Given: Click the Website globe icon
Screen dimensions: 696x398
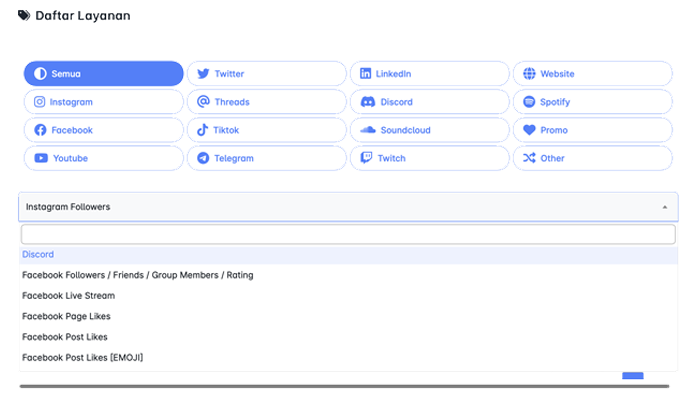Looking at the screenshot, I should pyautogui.click(x=529, y=74).
